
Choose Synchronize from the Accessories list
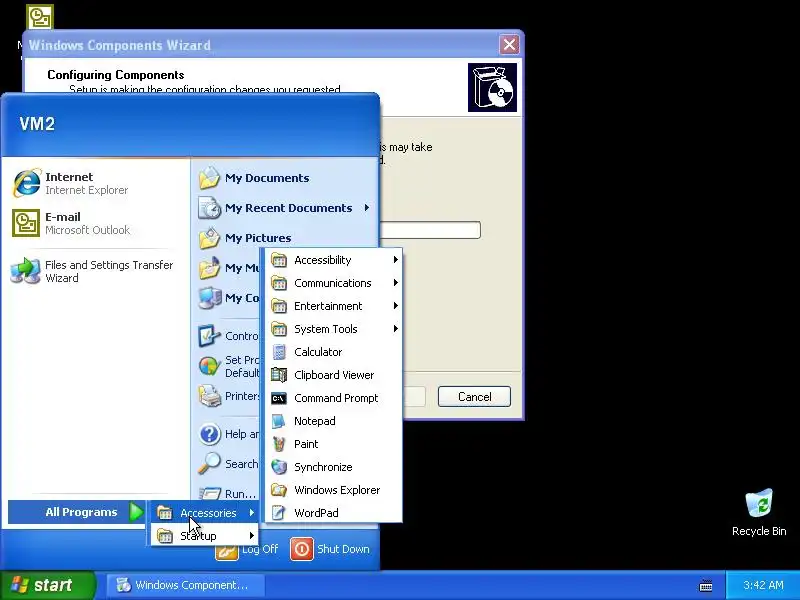334,467
